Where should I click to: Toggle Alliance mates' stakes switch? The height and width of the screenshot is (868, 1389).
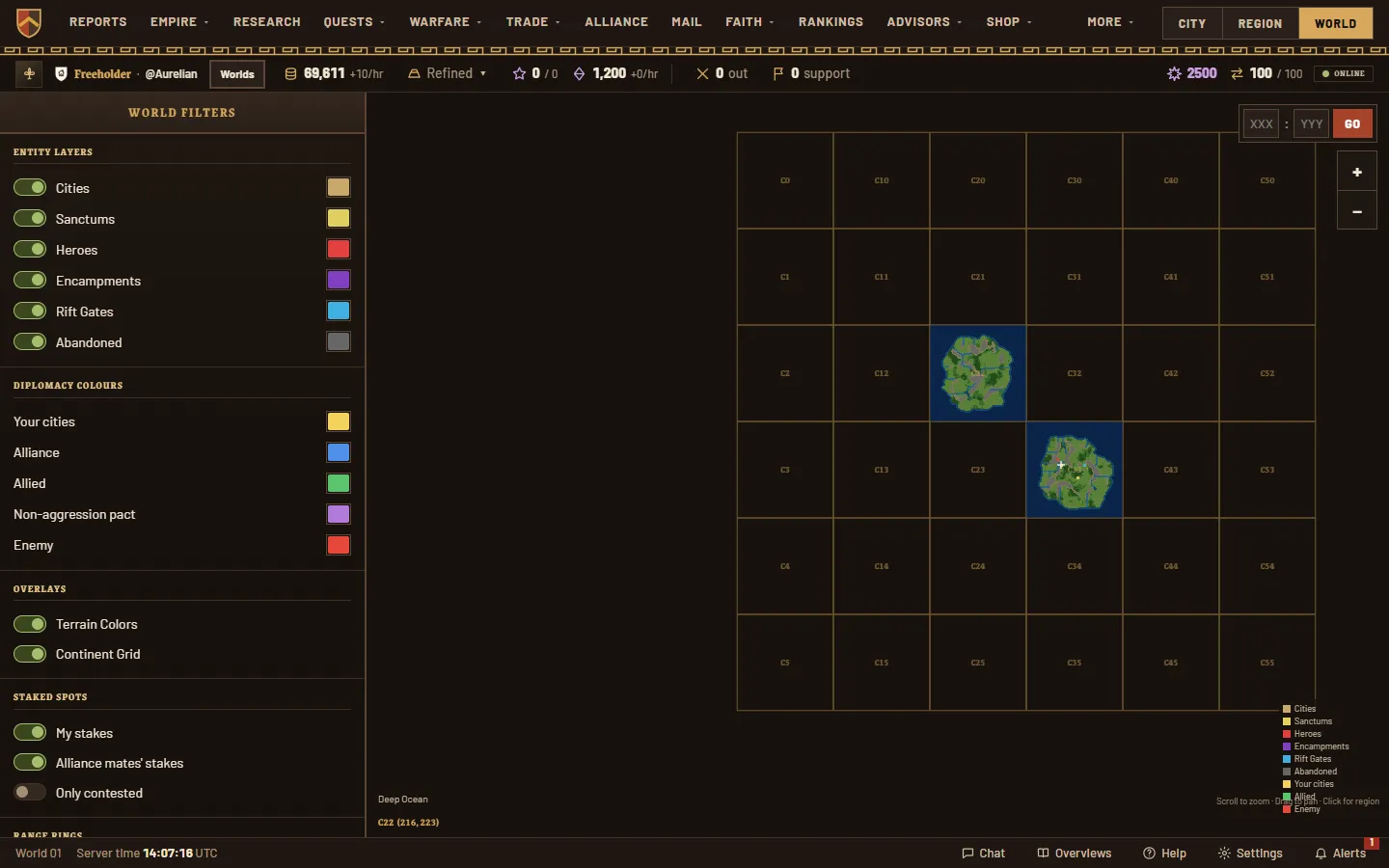point(30,762)
